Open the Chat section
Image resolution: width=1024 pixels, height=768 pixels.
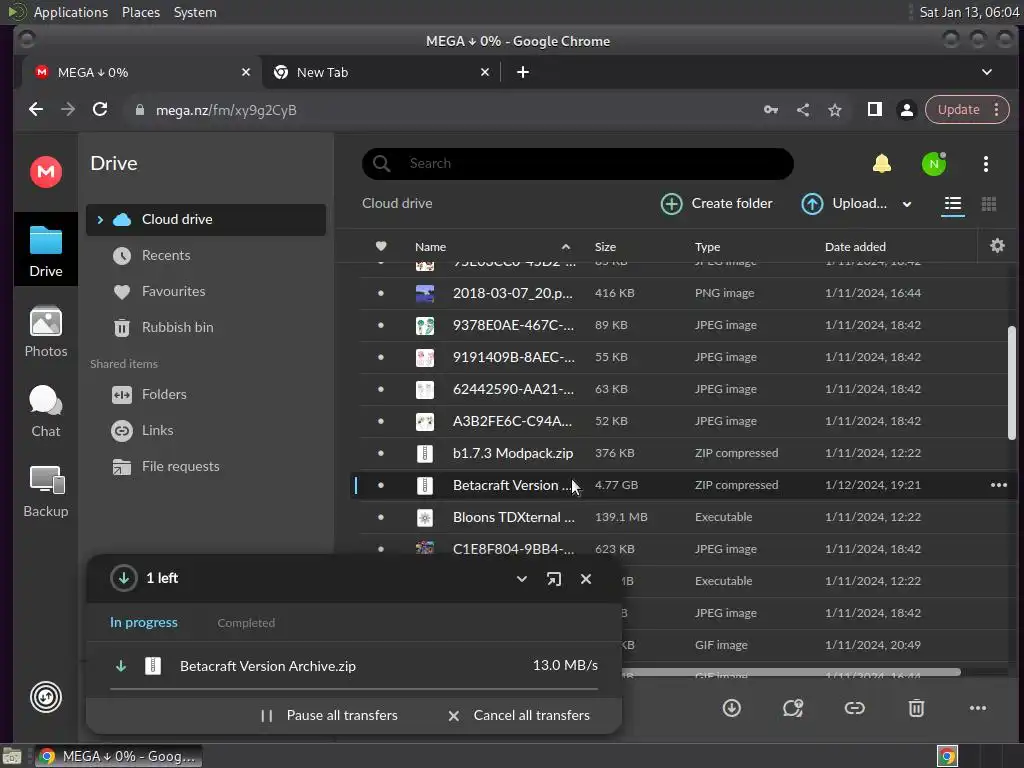[x=46, y=411]
